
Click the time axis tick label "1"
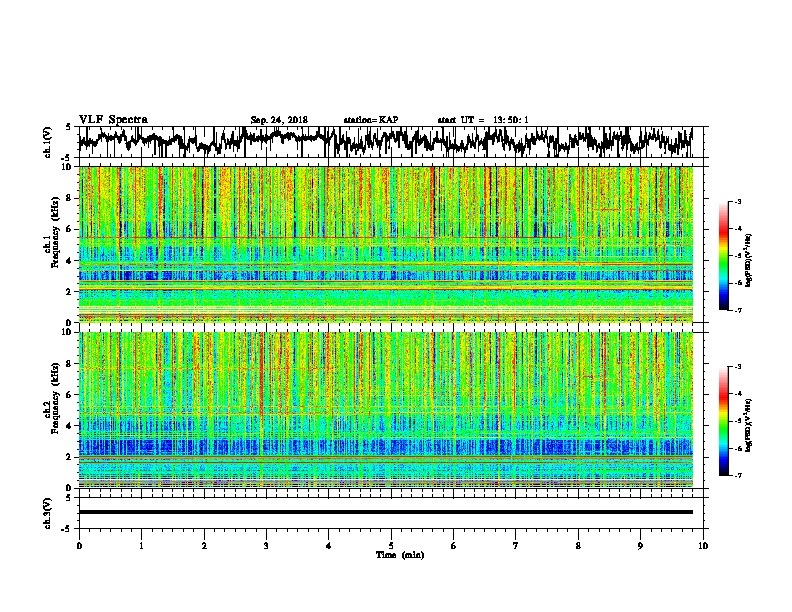coord(141,546)
